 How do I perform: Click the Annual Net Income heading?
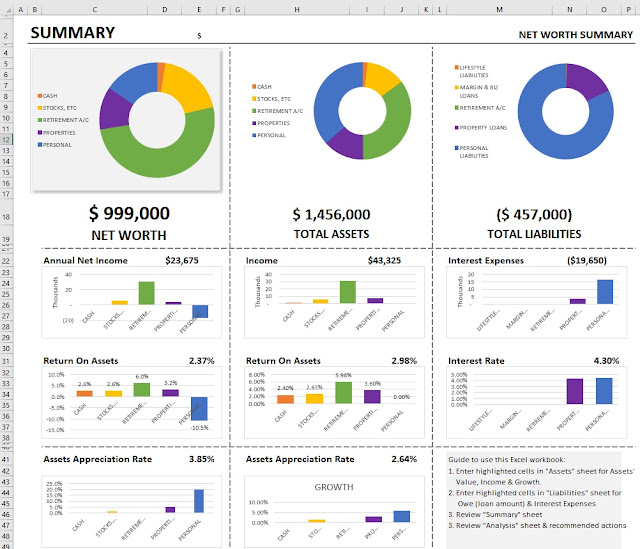pyautogui.click(x=85, y=260)
